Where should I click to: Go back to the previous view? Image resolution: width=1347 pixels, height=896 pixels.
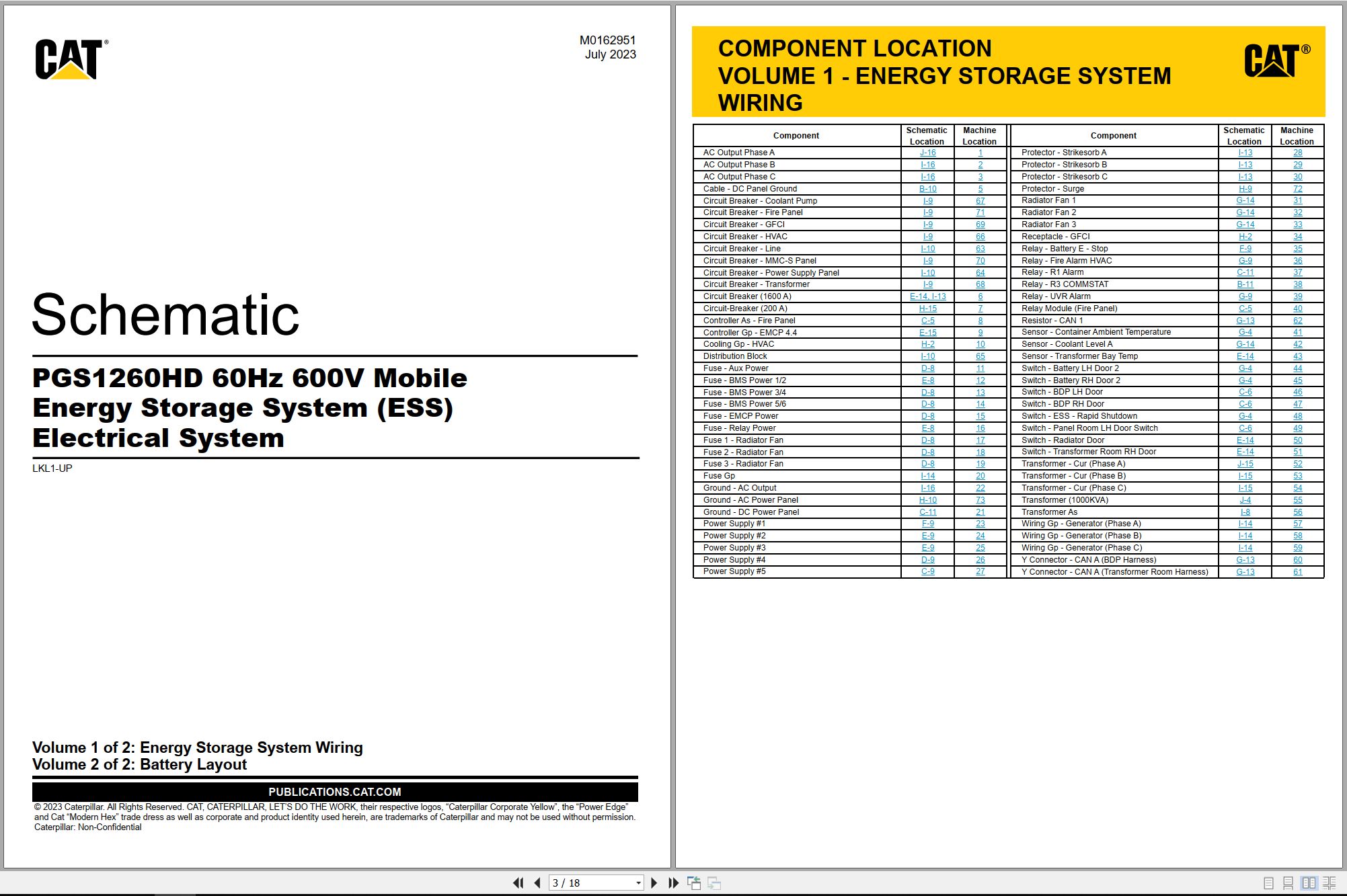click(x=694, y=883)
